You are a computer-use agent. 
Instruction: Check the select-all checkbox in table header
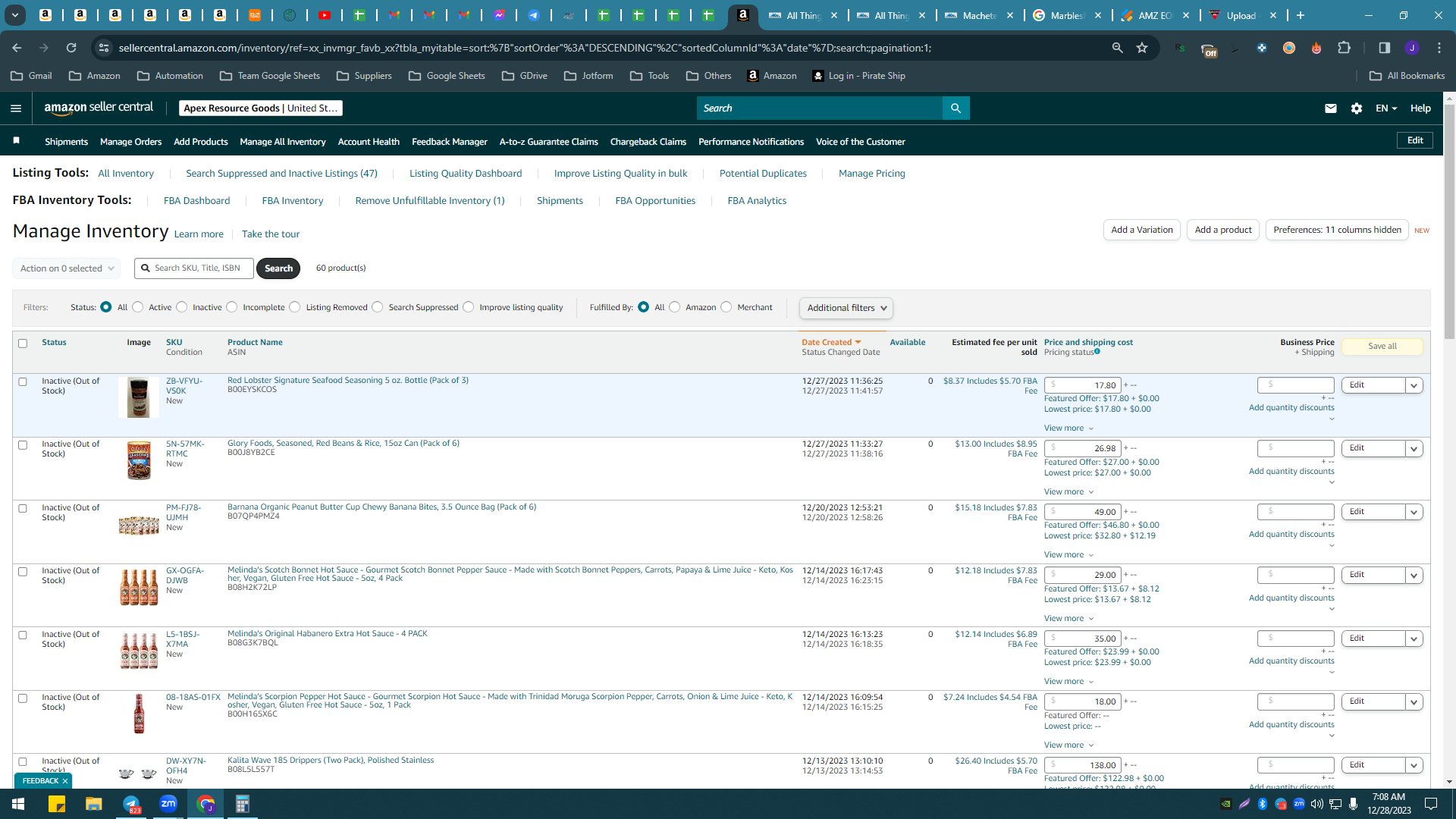23,344
